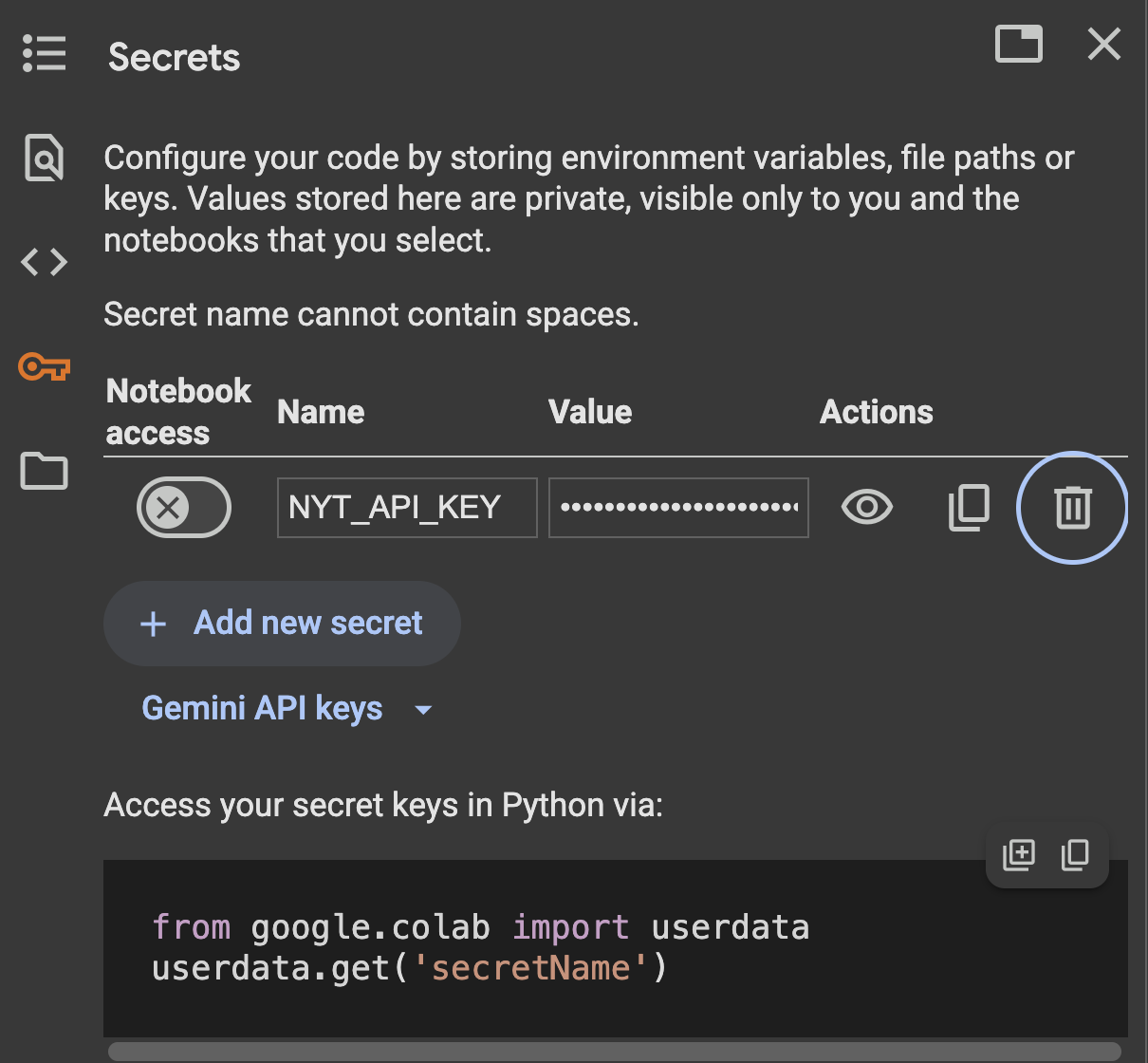
Task: Select the Secrets key icon in sidebar
Action: 45,366
